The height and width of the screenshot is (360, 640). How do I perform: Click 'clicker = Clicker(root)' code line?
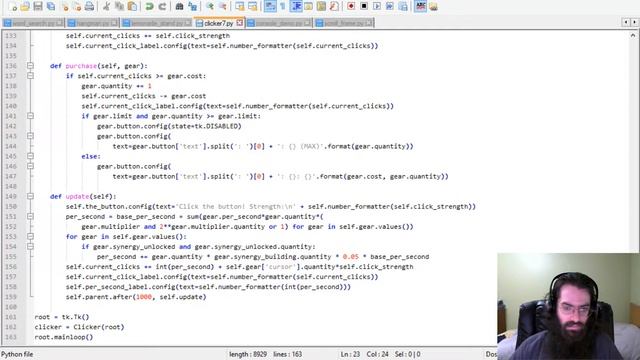click(x=79, y=327)
